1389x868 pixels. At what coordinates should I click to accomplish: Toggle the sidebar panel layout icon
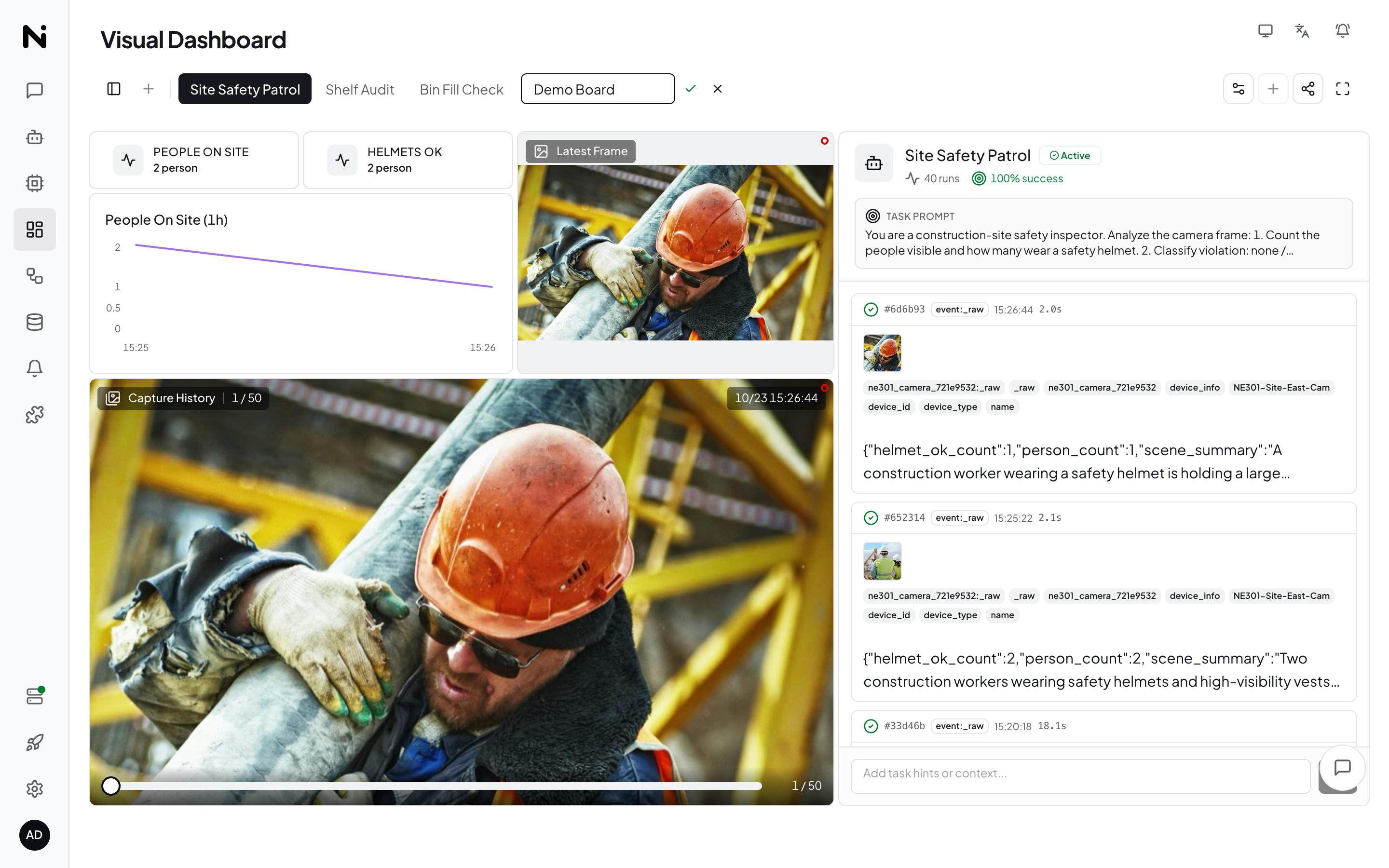(x=114, y=89)
